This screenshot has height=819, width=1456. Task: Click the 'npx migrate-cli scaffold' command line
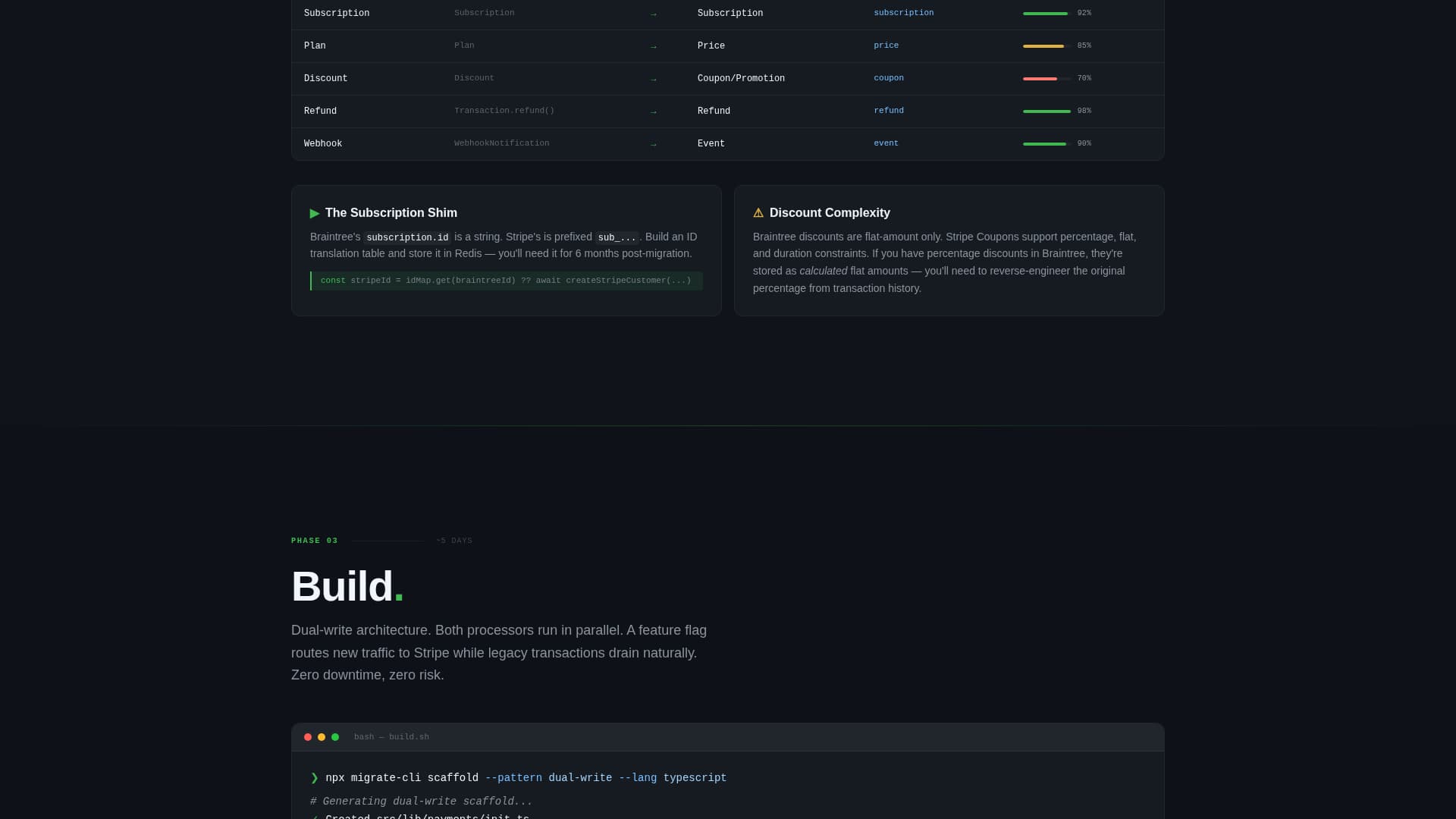[519, 778]
